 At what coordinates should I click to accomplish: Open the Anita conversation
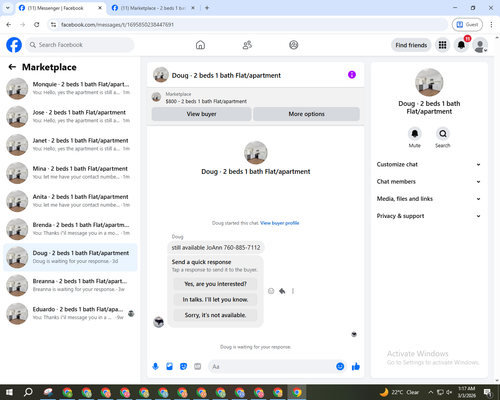click(70, 201)
